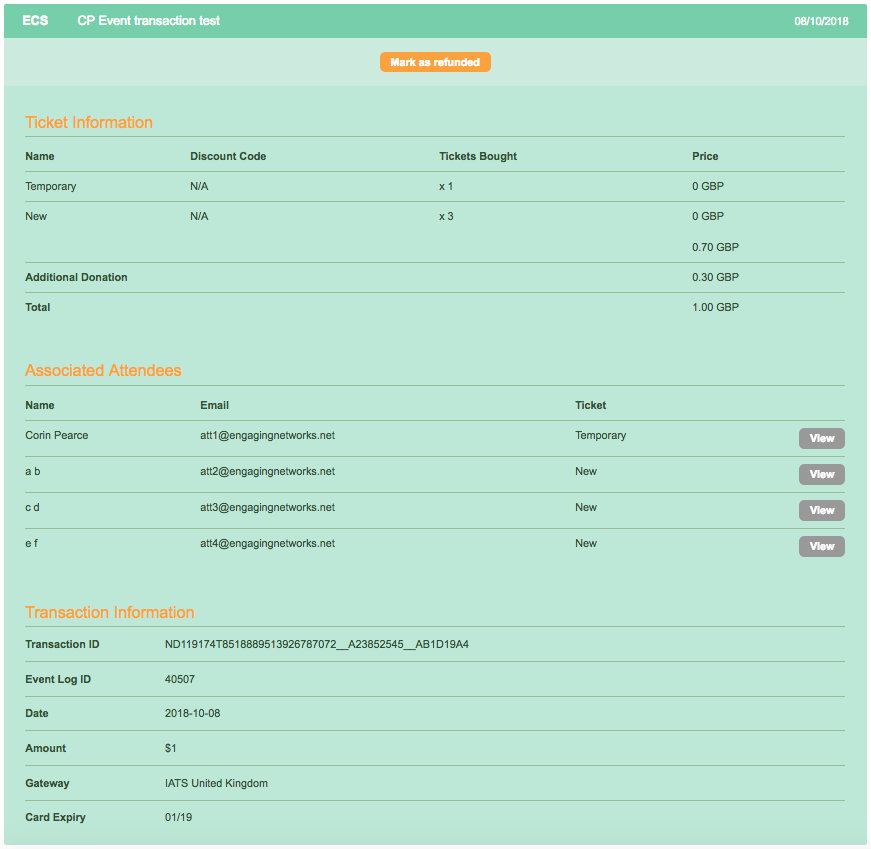The height and width of the screenshot is (849, 871).
Task: Open the View button for attendee a b
Action: [x=821, y=474]
